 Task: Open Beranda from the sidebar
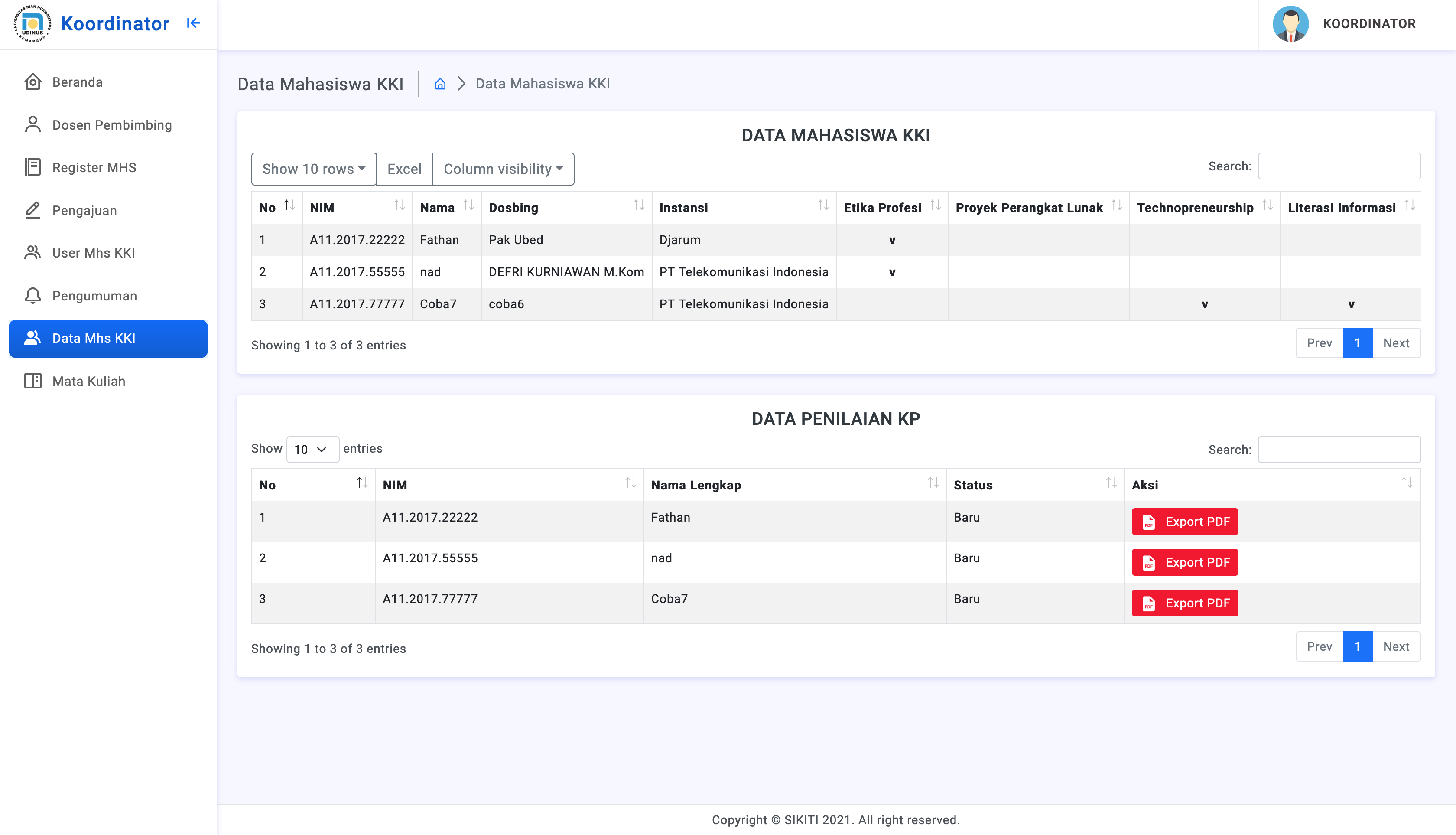tap(108, 82)
